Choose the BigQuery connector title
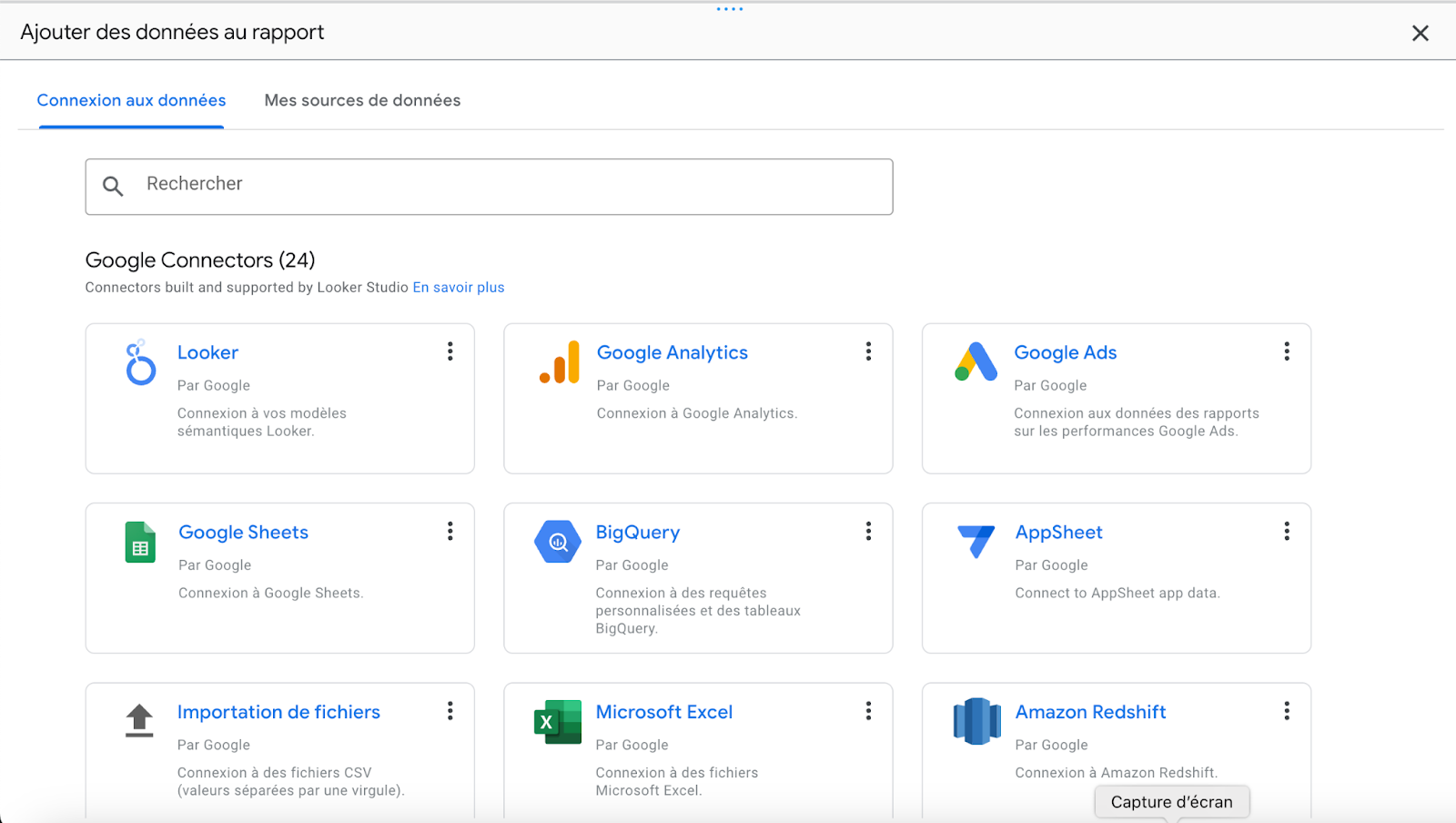 click(638, 533)
